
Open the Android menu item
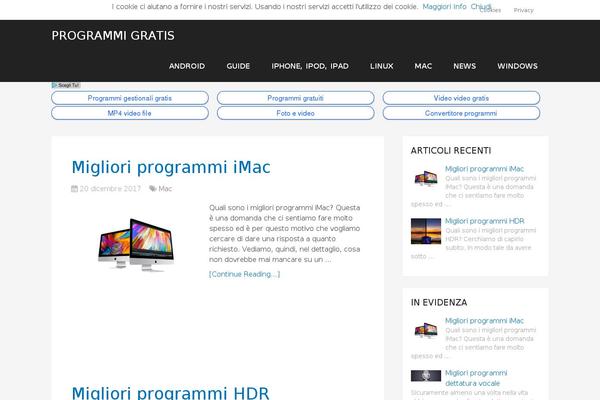coord(187,66)
